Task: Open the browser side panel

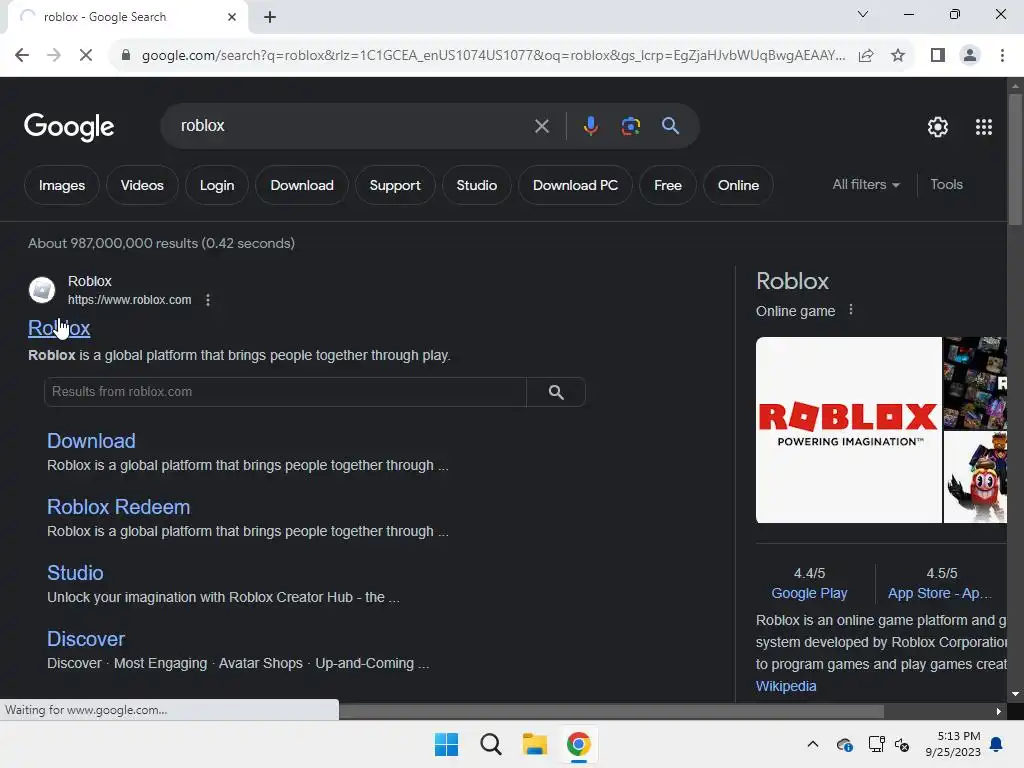Action: pyautogui.click(x=938, y=56)
